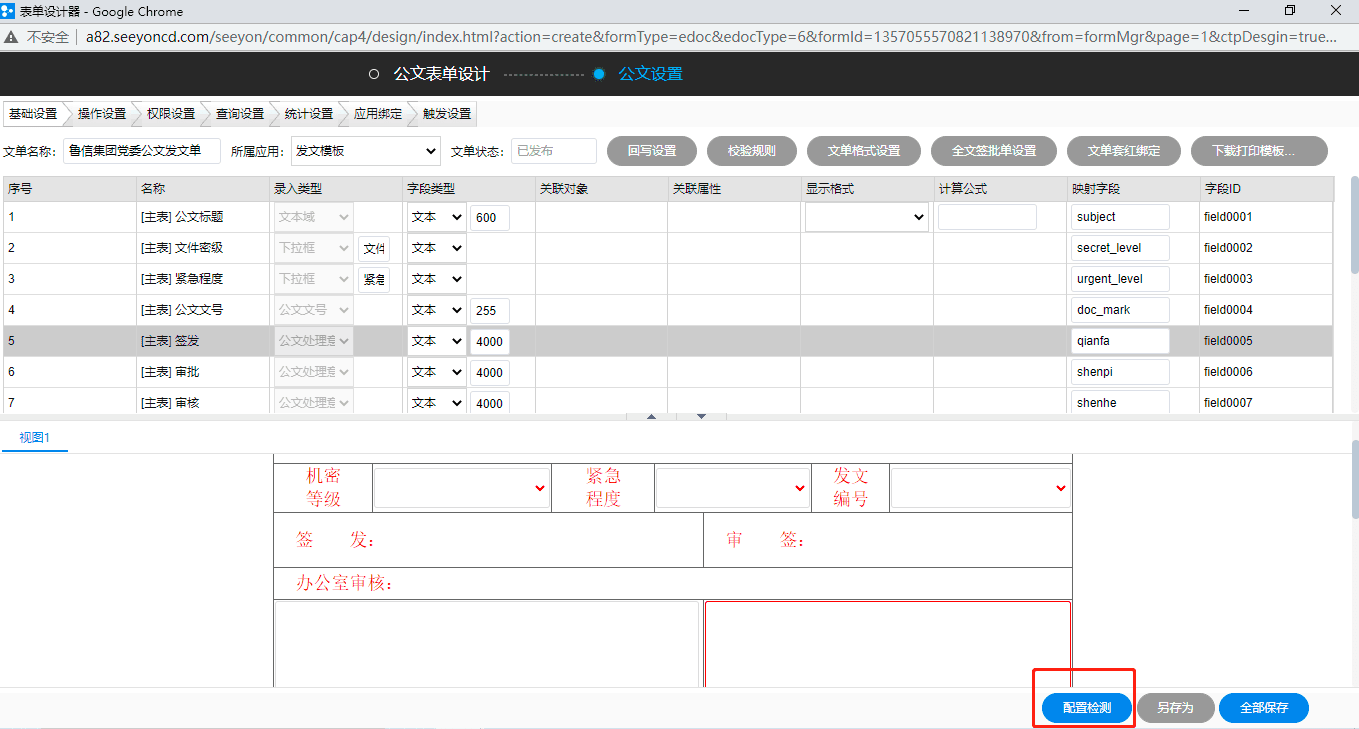Open field type dropdown for 公文标题 row
The image size is (1359, 729).
click(x=436, y=217)
